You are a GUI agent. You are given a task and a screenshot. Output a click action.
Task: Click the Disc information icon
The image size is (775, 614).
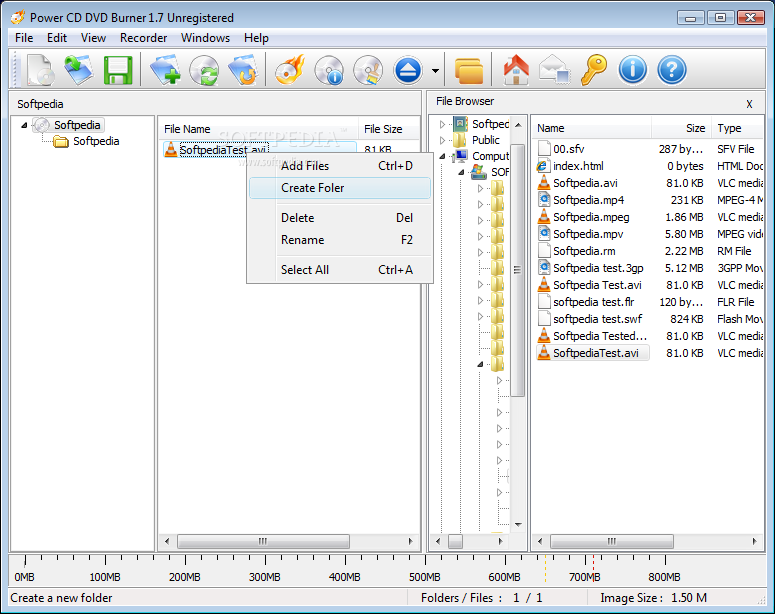[x=329, y=70]
